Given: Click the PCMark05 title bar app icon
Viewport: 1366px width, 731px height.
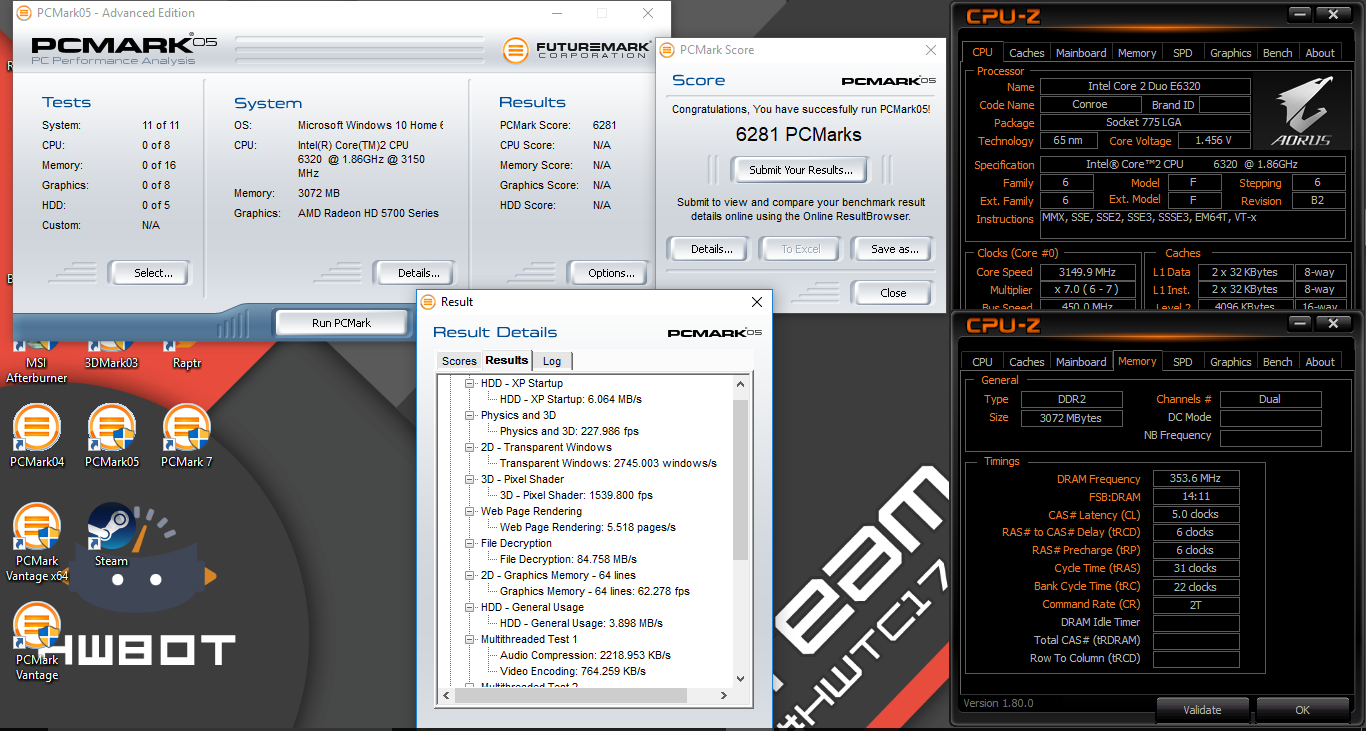Looking at the screenshot, I should [x=24, y=13].
